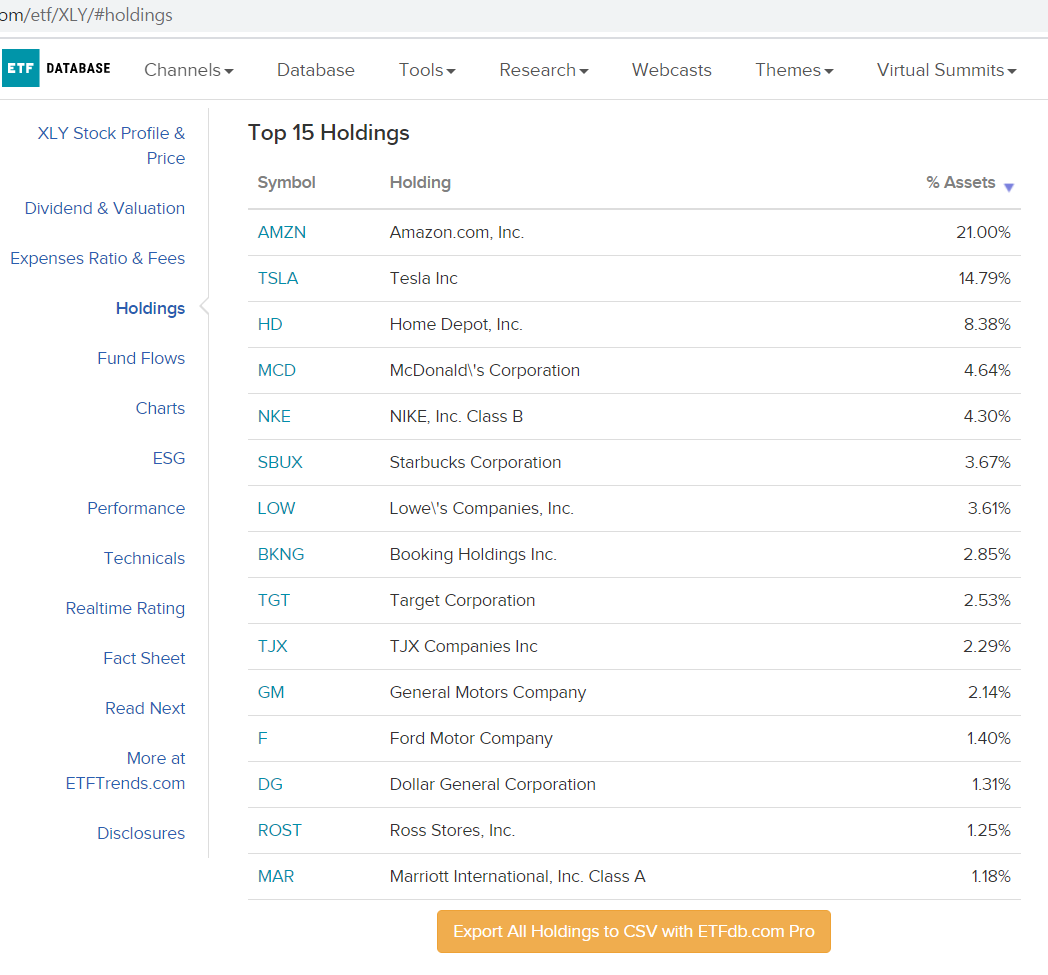This screenshot has height=975, width=1048.
Task: Jump to the ESG section
Action: [x=169, y=458]
